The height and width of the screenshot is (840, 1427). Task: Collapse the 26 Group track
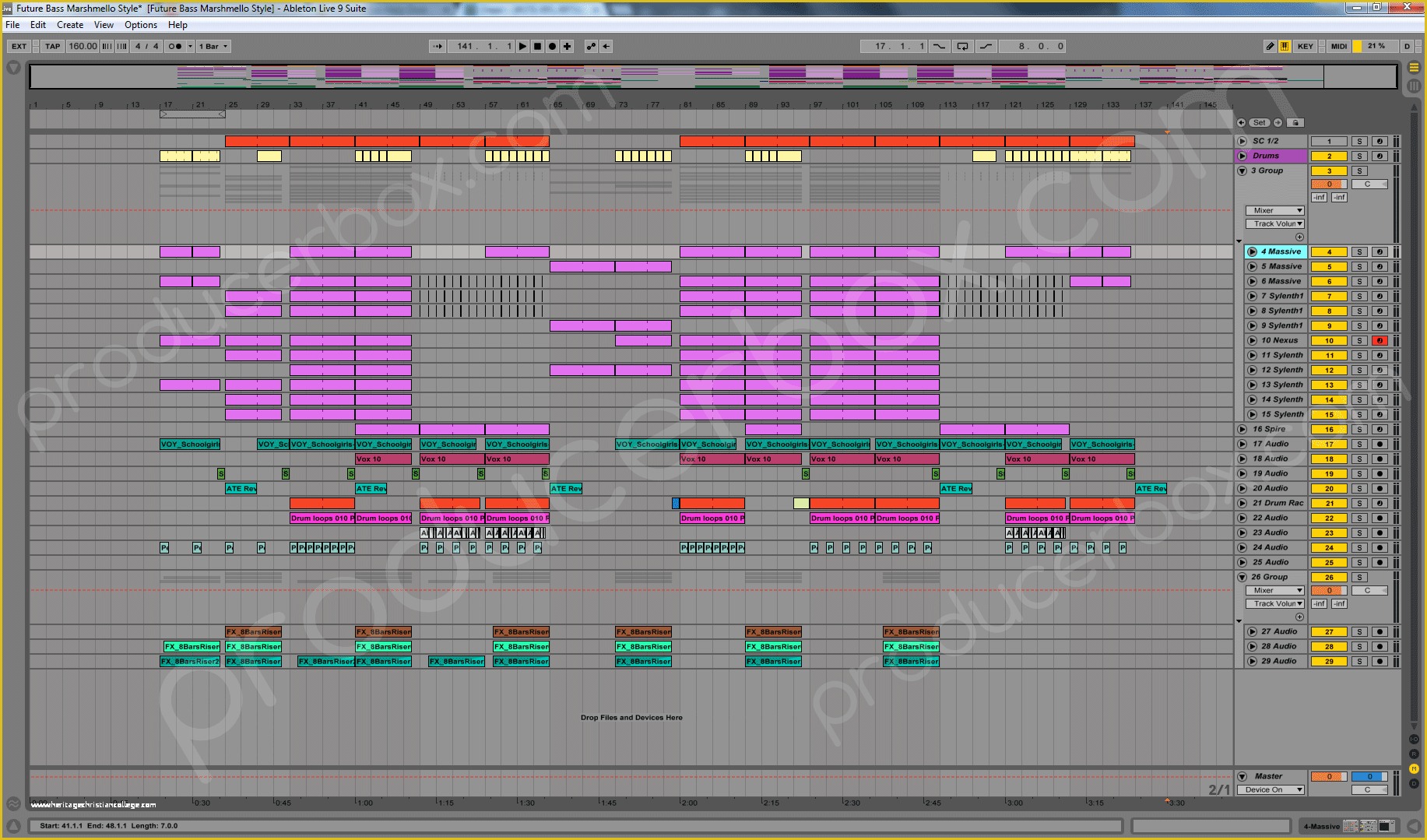(x=1242, y=577)
